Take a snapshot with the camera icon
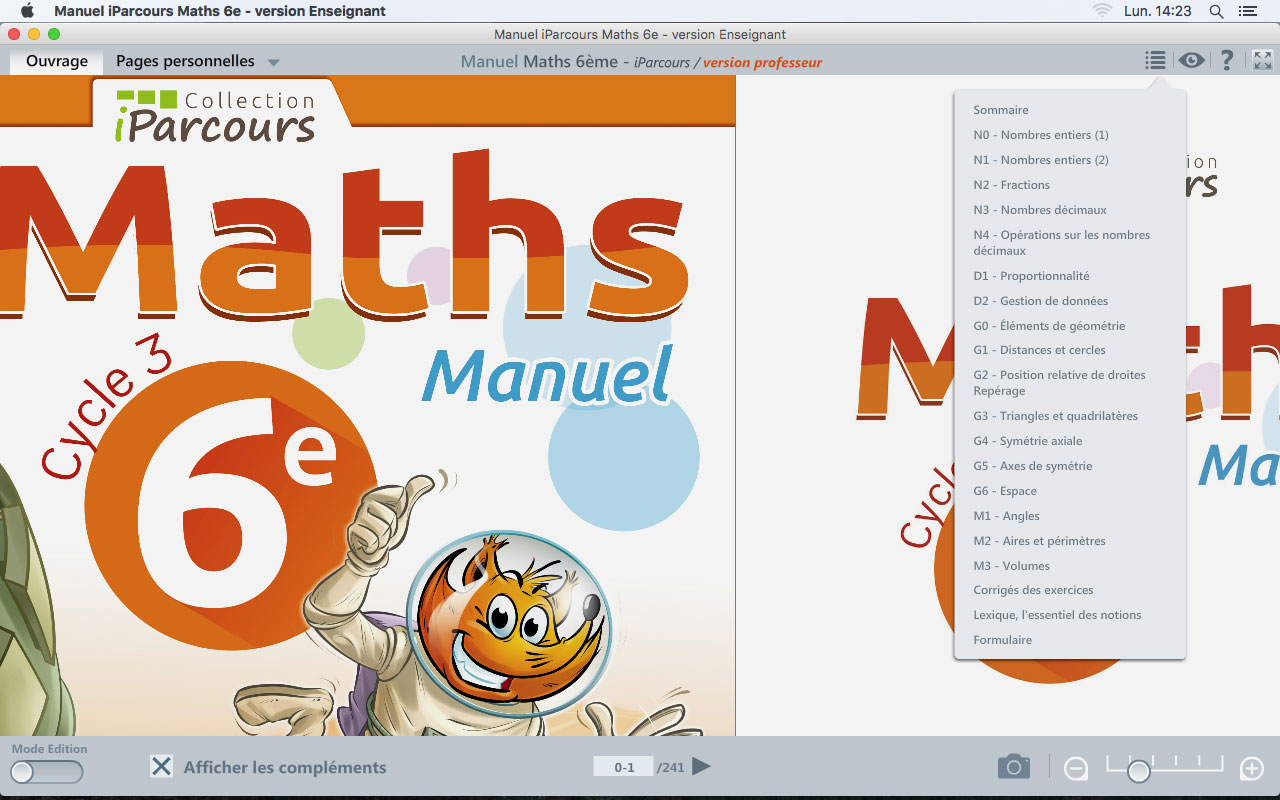1280x800 pixels. point(1013,767)
